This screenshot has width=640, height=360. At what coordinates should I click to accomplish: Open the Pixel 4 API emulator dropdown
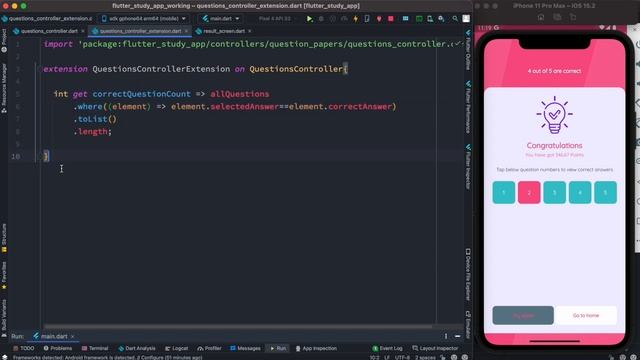pyautogui.click(x=276, y=19)
